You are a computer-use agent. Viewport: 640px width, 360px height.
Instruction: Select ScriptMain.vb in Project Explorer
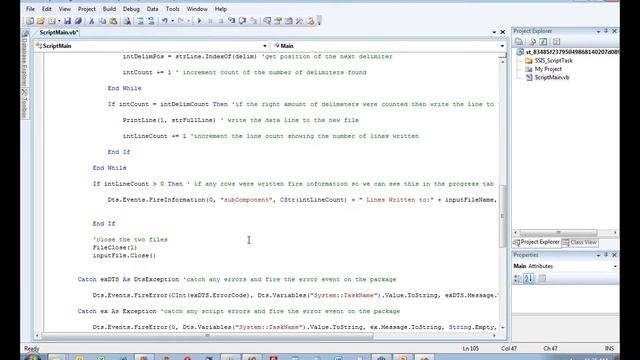point(552,77)
